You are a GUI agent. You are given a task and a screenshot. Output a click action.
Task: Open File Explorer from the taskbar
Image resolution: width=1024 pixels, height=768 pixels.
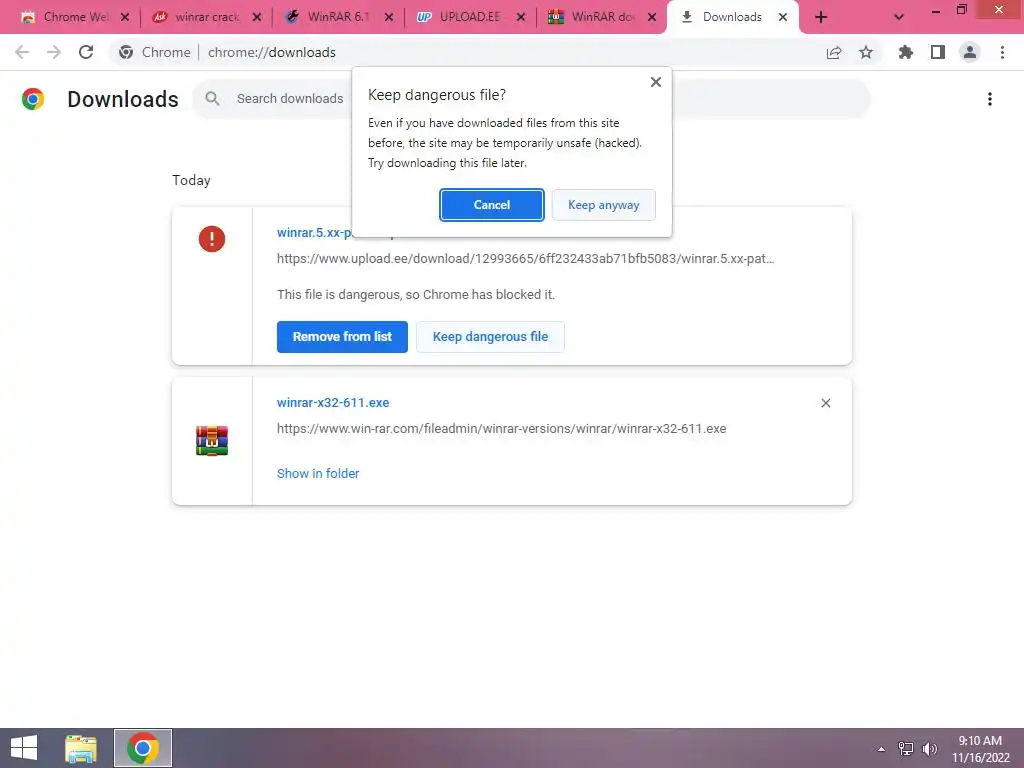[81, 748]
